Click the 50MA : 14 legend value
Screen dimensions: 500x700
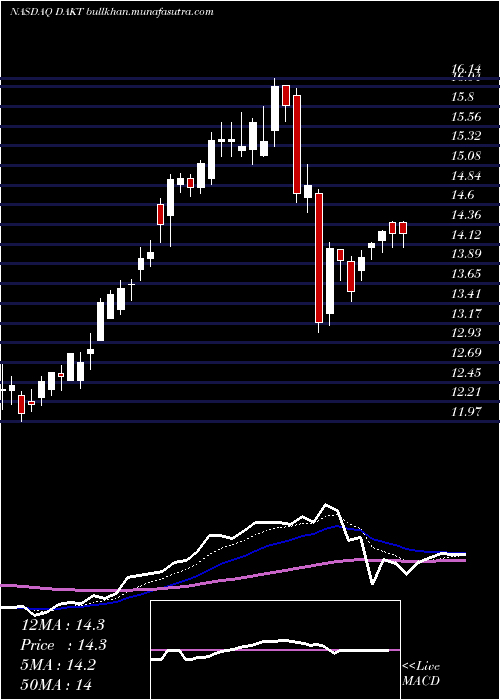56,684
